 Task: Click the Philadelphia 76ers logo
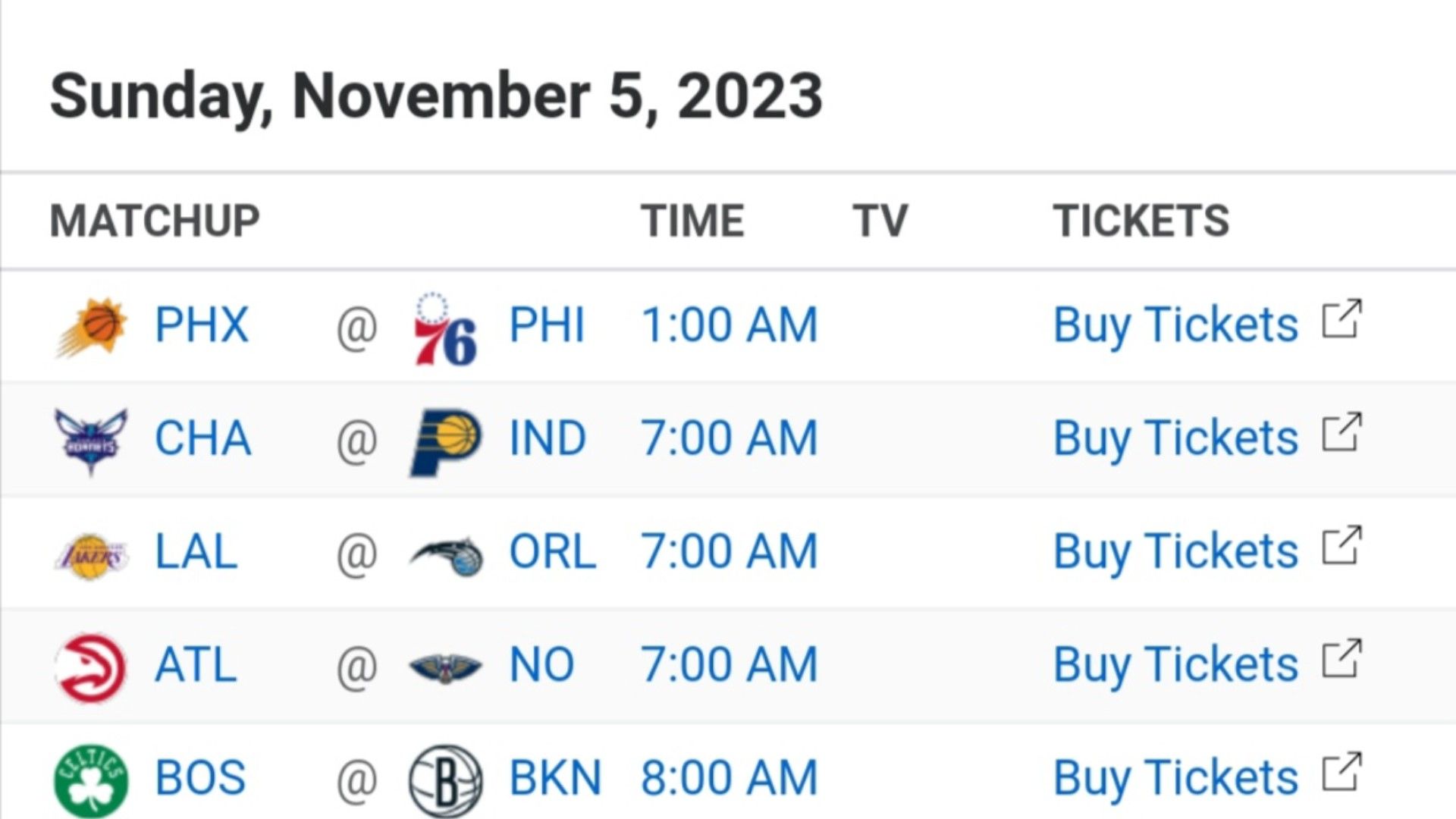(445, 328)
